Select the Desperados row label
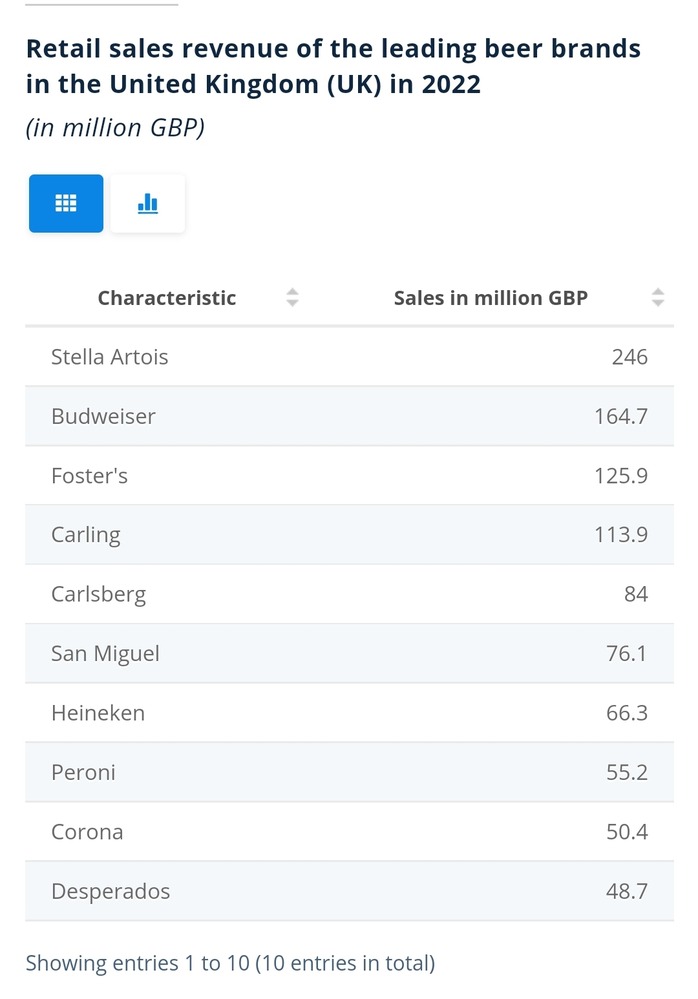This screenshot has height=999, width=698. click(110, 891)
